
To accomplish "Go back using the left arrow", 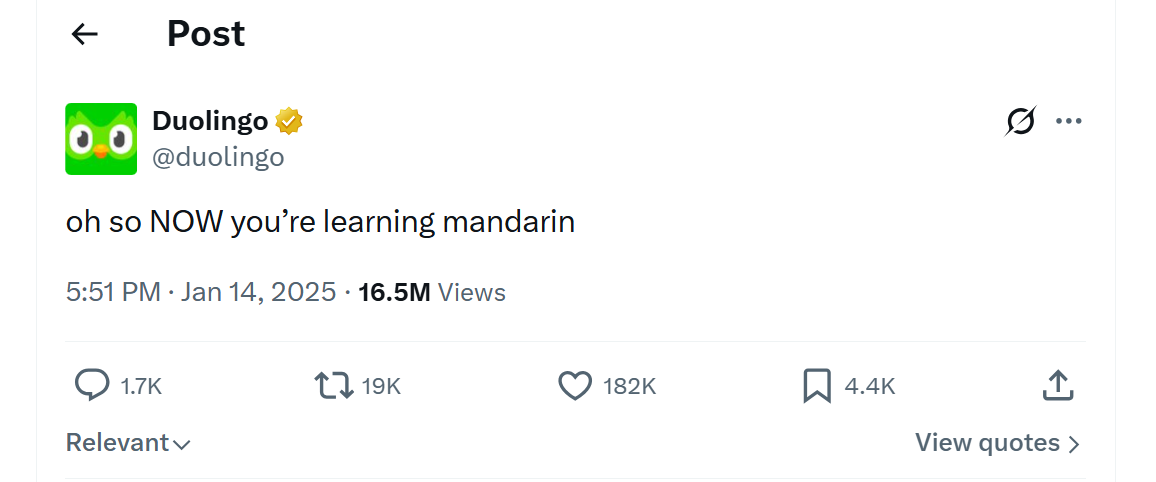I will [x=85, y=34].
